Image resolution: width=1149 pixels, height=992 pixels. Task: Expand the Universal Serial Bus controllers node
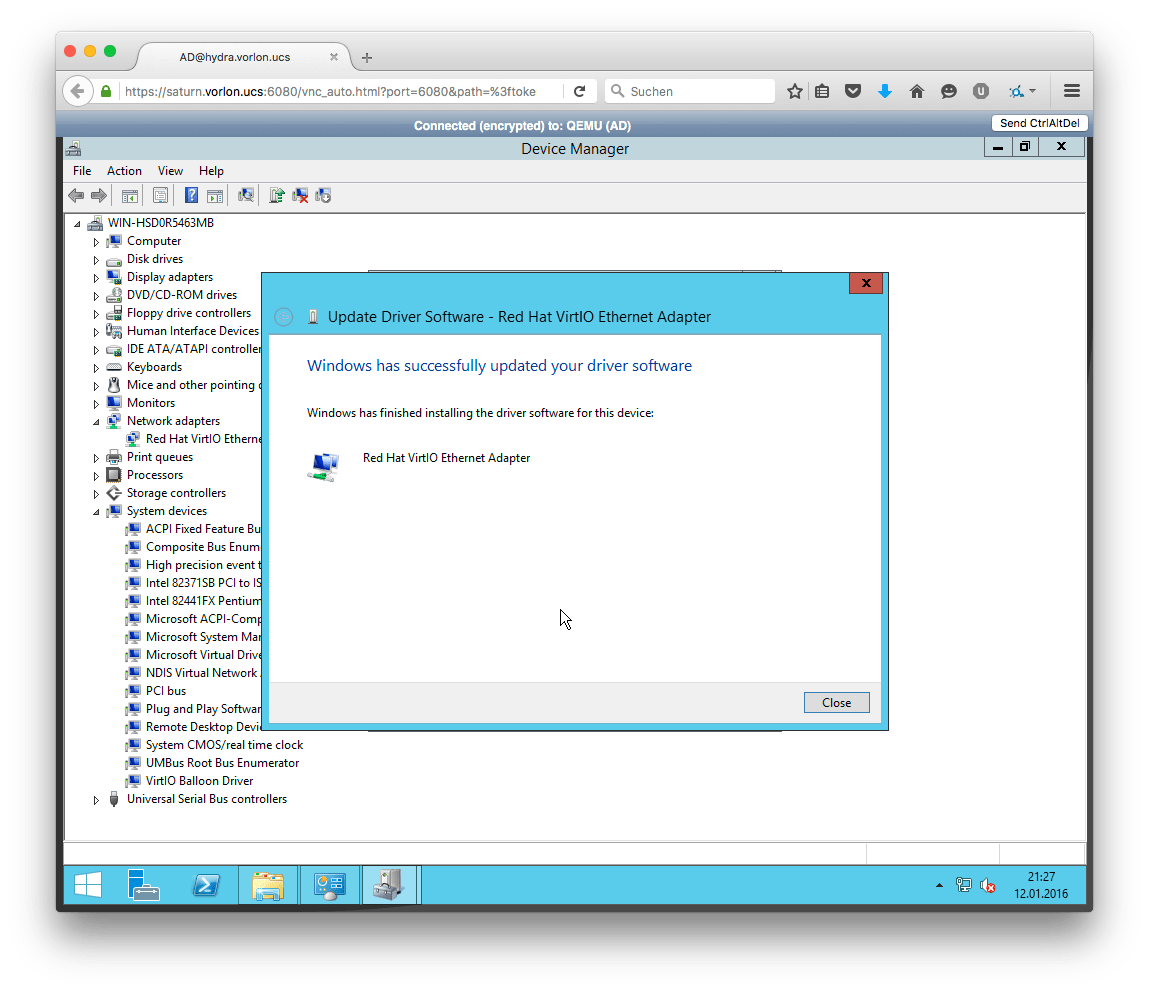click(97, 800)
